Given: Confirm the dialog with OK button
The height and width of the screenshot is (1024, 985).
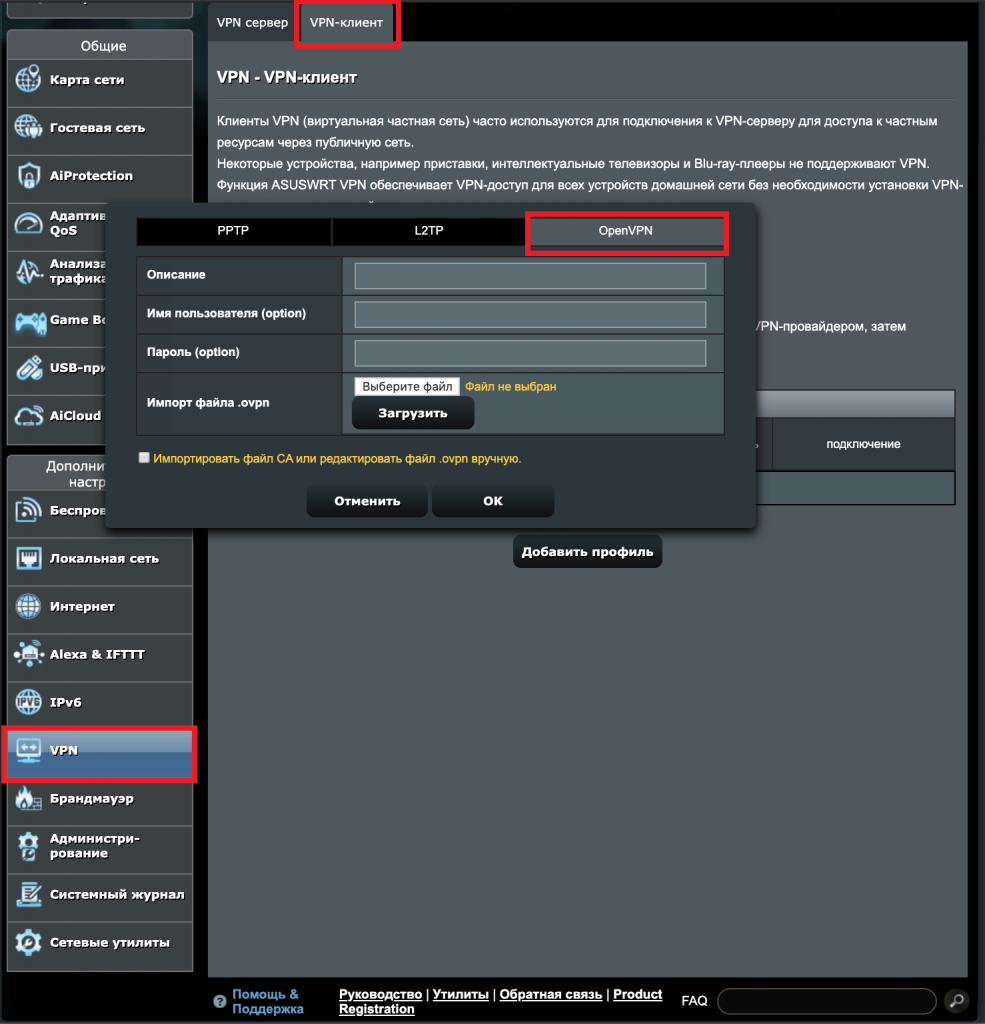Looking at the screenshot, I should 493,501.
